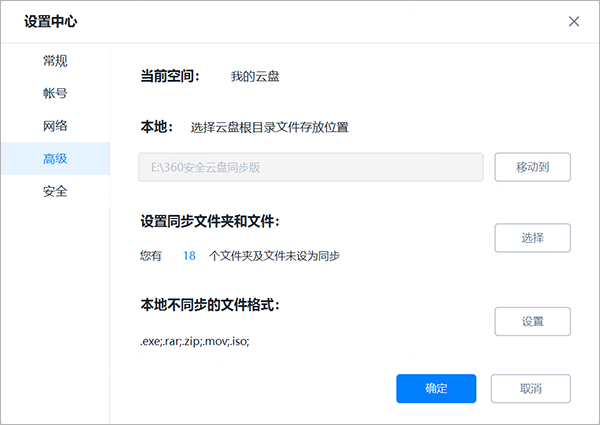Click the blue 18 unsynced count link
The height and width of the screenshot is (425, 600).
click(x=189, y=256)
